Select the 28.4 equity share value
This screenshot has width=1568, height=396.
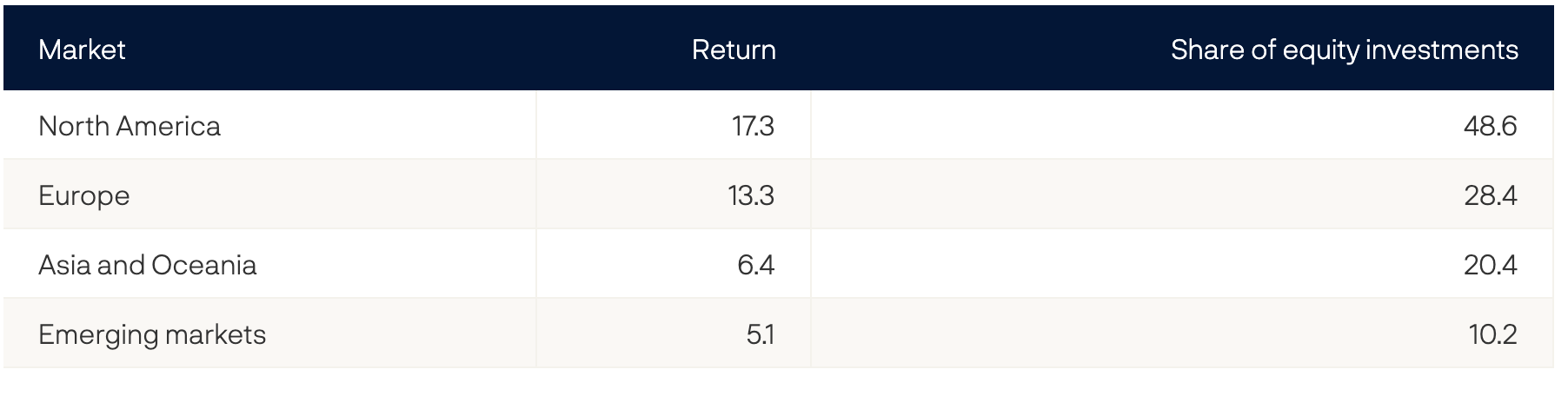pyautogui.click(x=1490, y=195)
